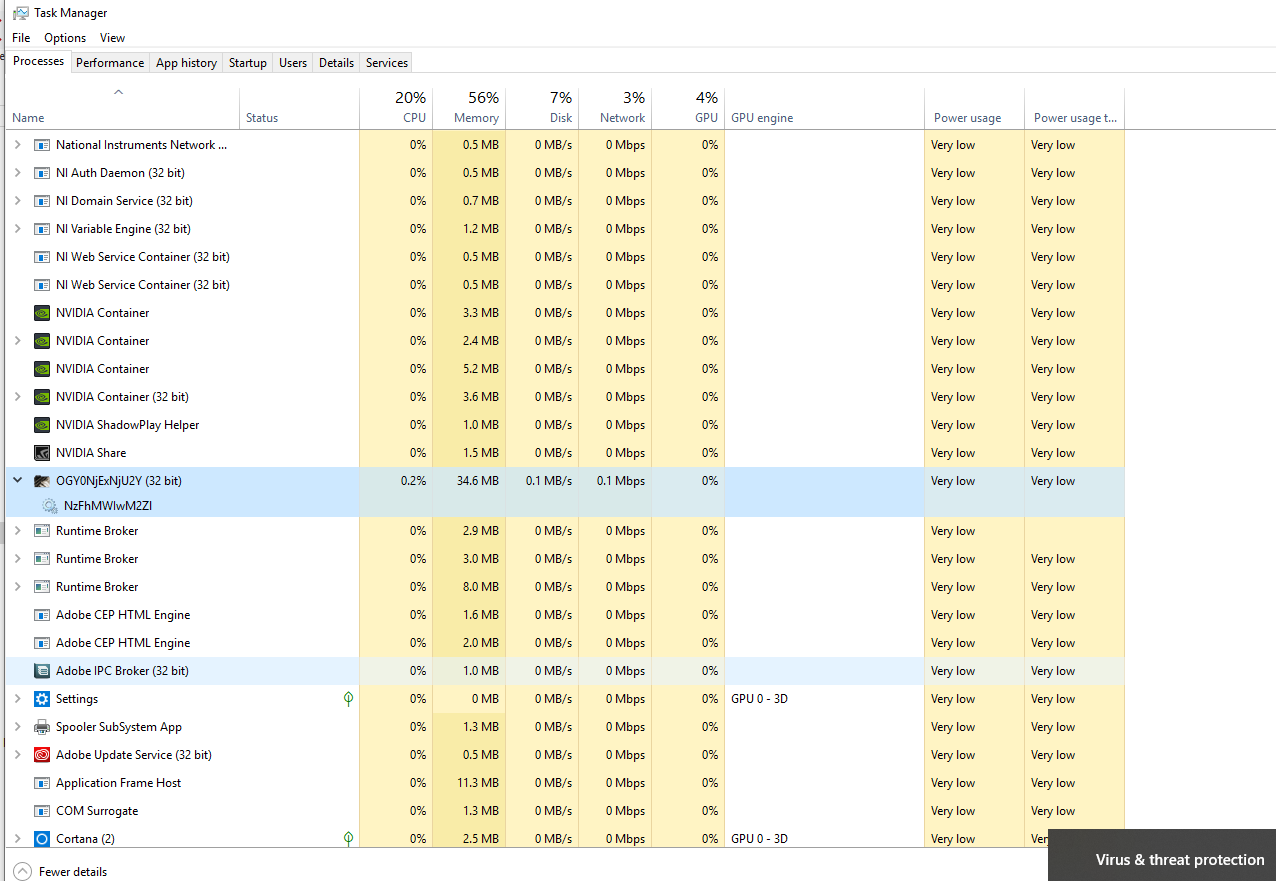Sort by the Power usage column header
This screenshot has width=1276, height=881.
click(974, 109)
